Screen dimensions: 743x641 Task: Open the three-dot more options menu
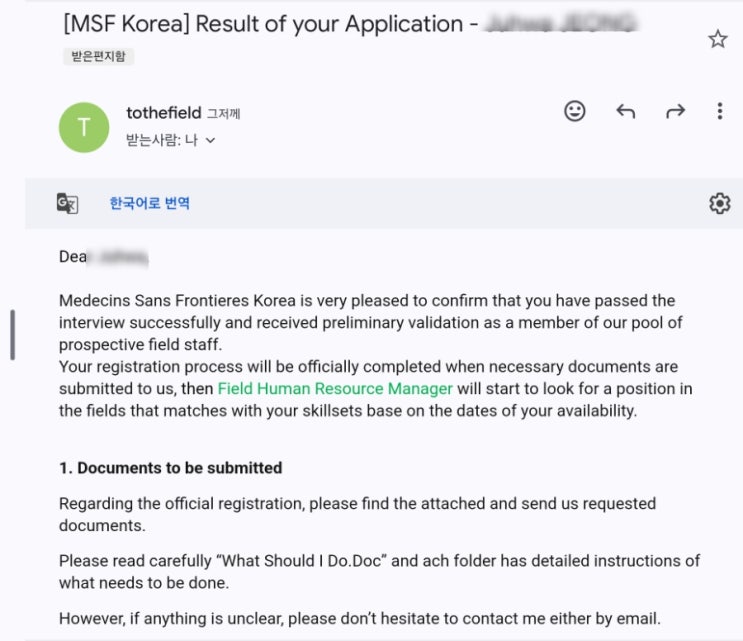pyautogui.click(x=719, y=111)
